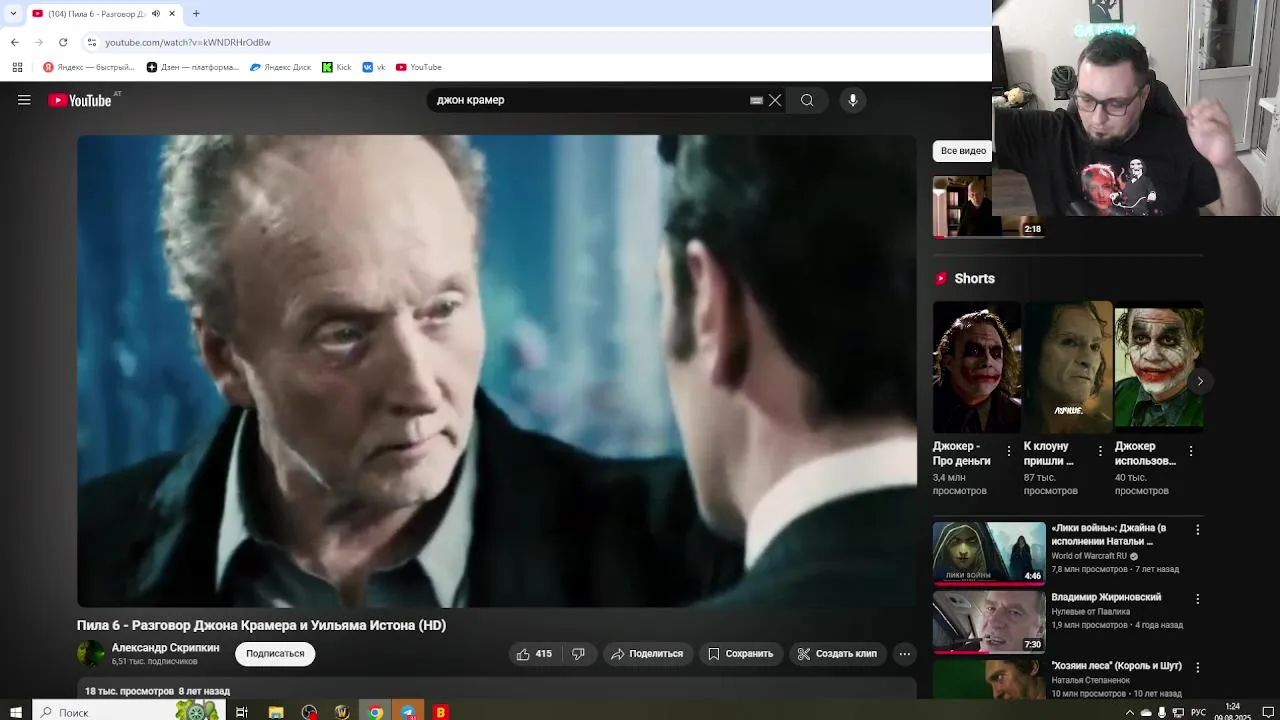Open options for Джокер использов... short
This screenshot has width=1280, height=720.
pyautogui.click(x=1191, y=451)
